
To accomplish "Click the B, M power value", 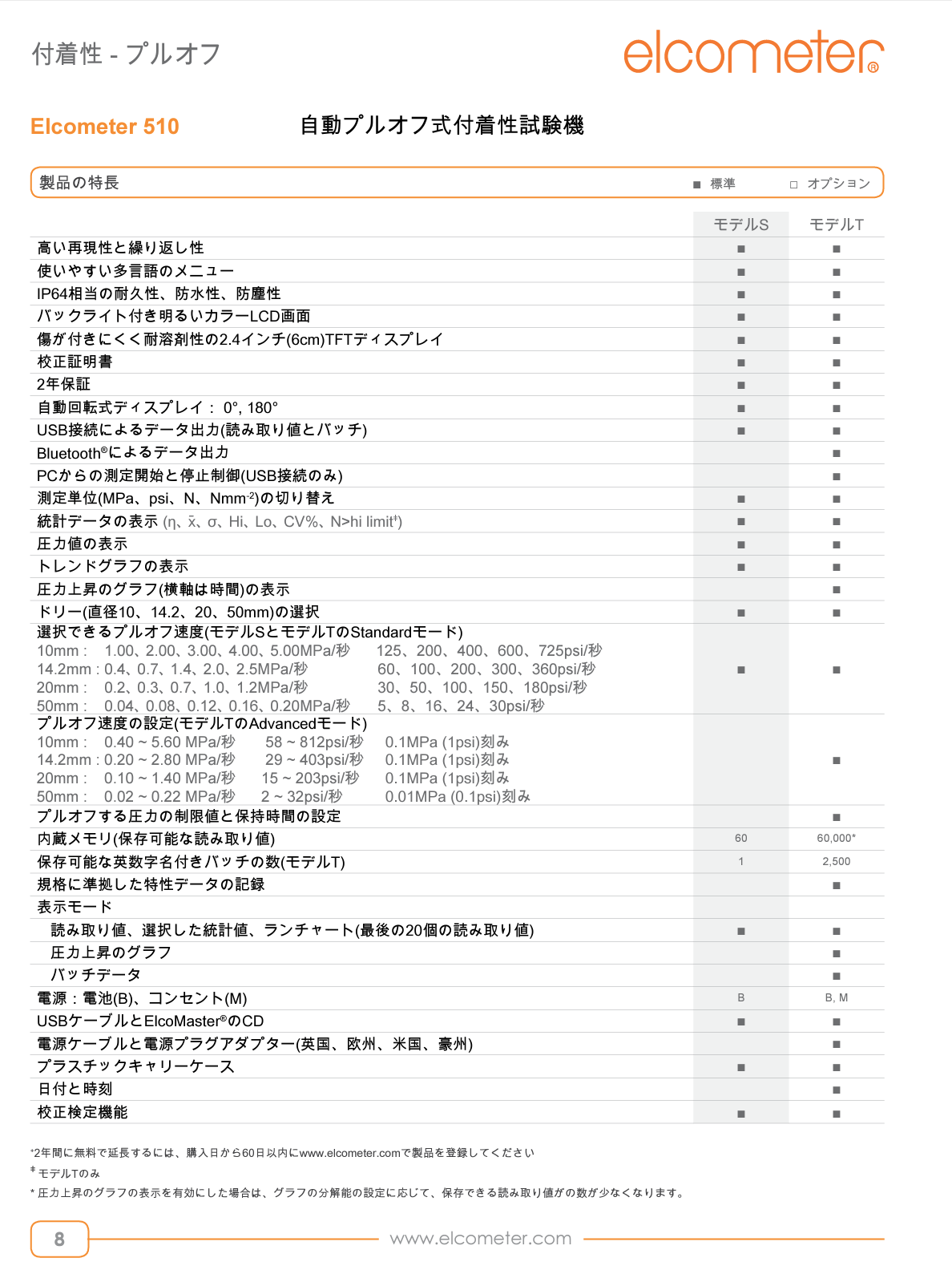I will [x=836, y=997].
